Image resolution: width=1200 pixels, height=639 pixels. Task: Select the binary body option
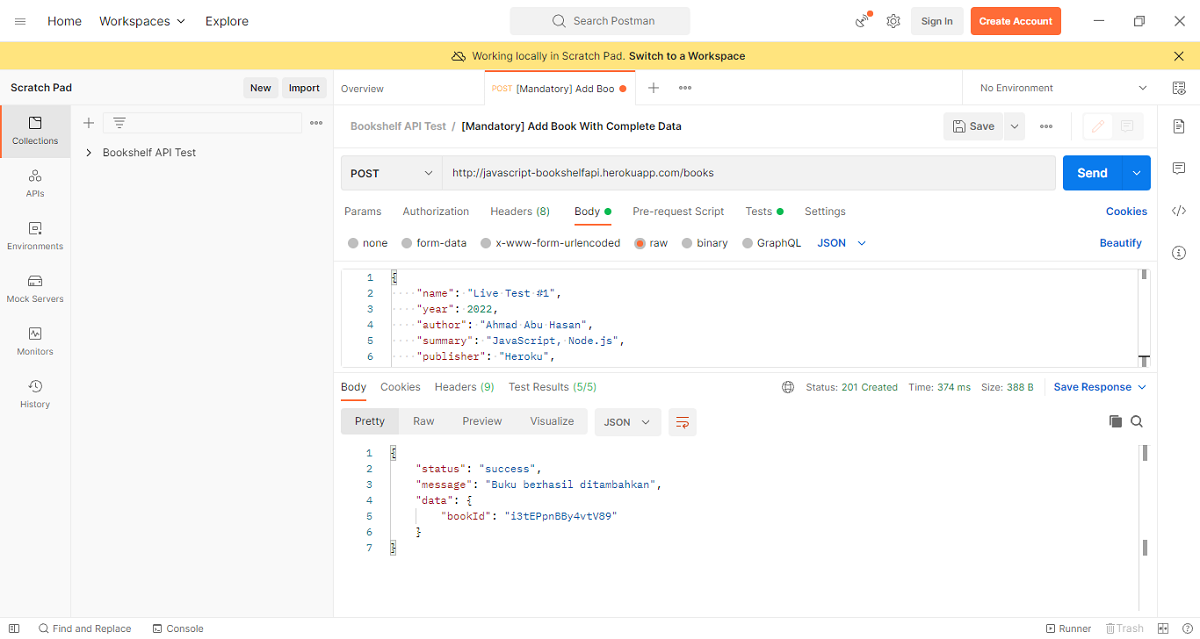point(687,243)
